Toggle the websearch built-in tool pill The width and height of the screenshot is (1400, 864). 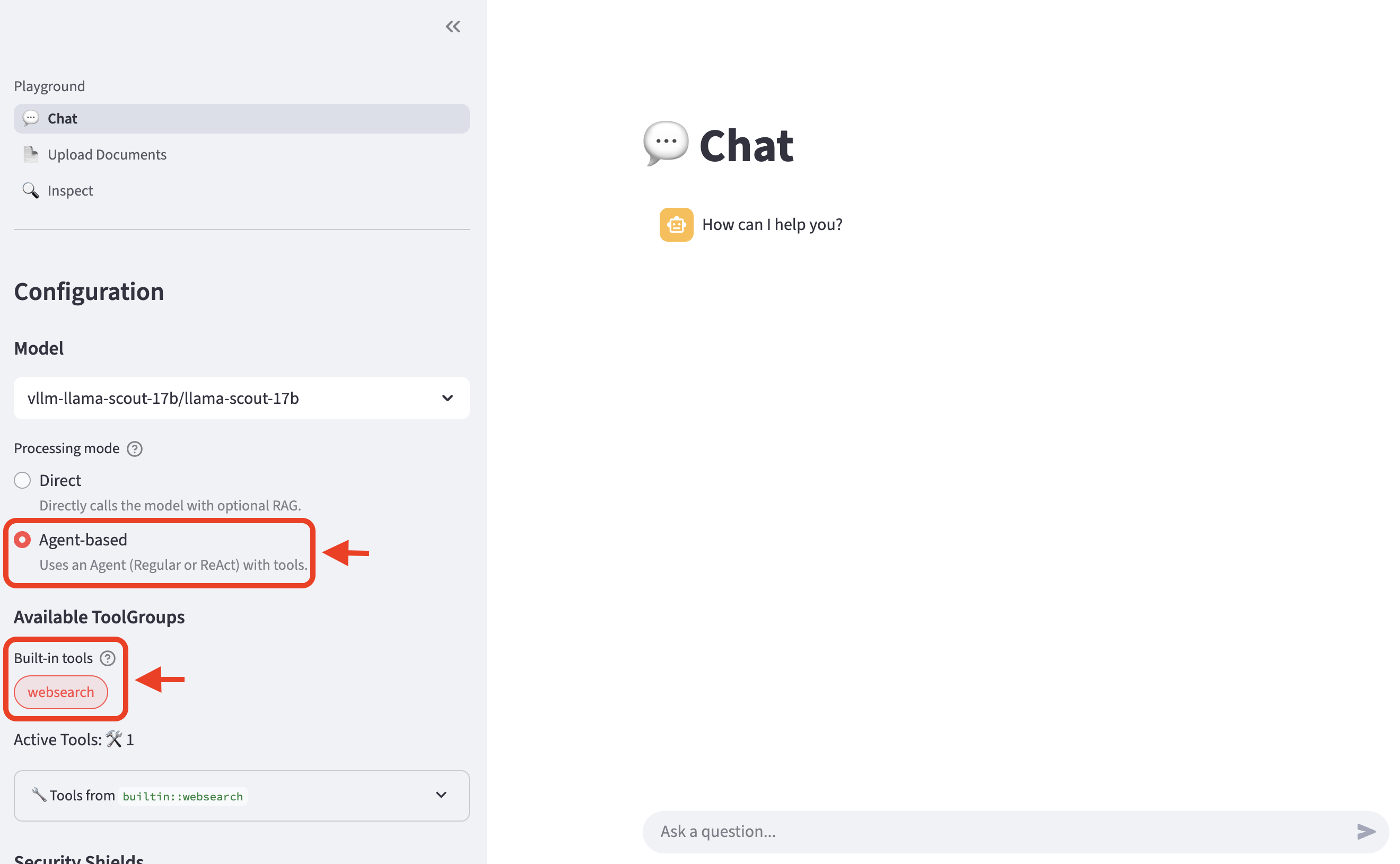tap(60, 691)
